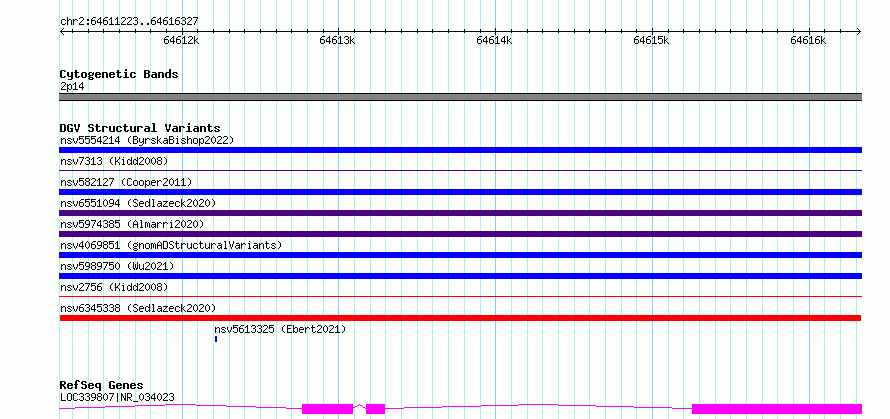
Task: Click the purple bar of nsv5974385
Action: pyautogui.click(x=461, y=234)
